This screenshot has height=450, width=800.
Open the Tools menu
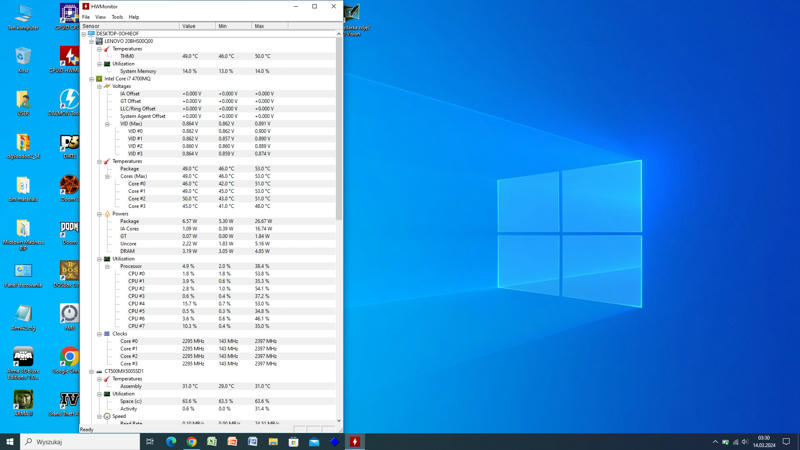click(117, 17)
